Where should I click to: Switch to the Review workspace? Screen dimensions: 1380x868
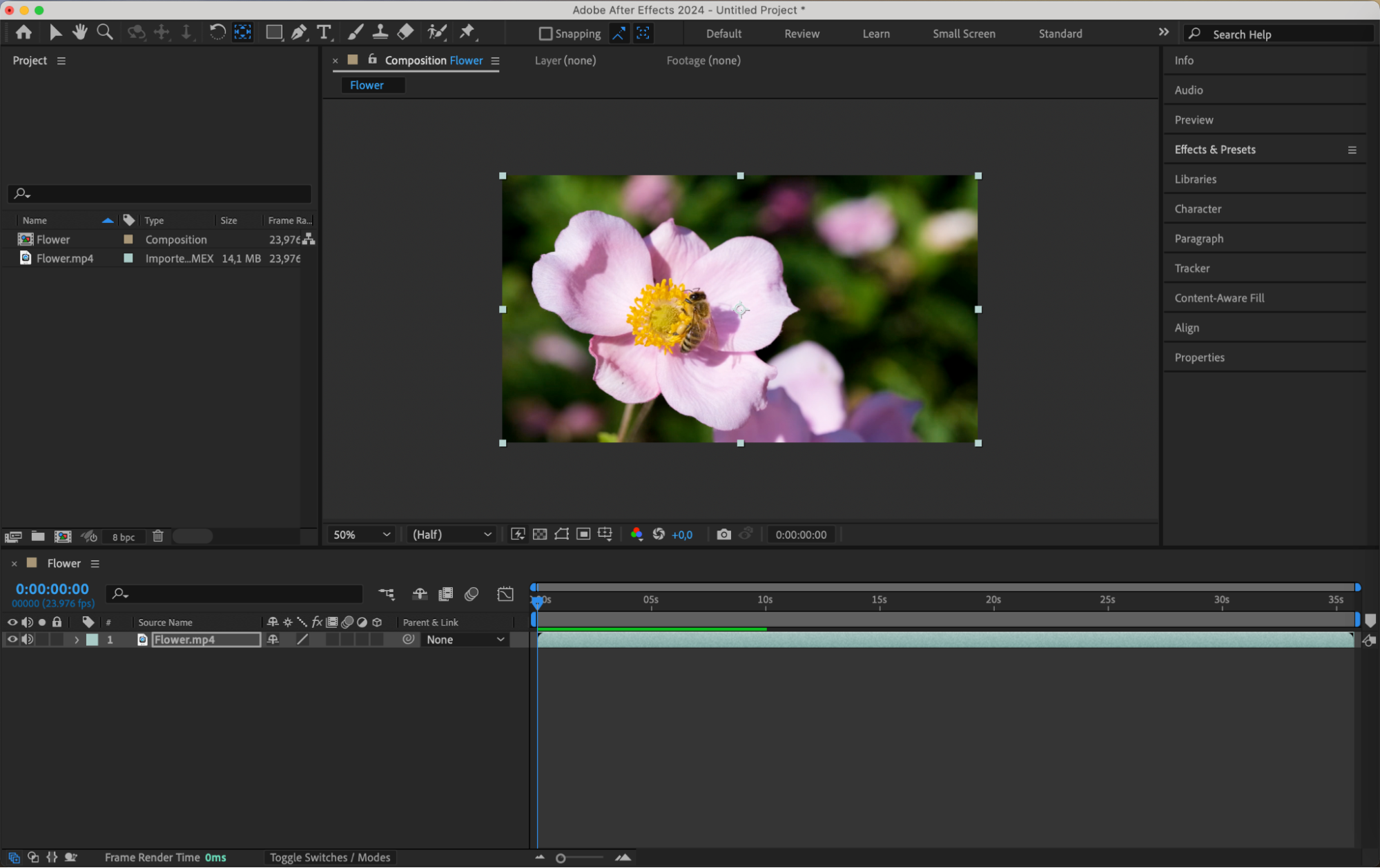coord(801,33)
